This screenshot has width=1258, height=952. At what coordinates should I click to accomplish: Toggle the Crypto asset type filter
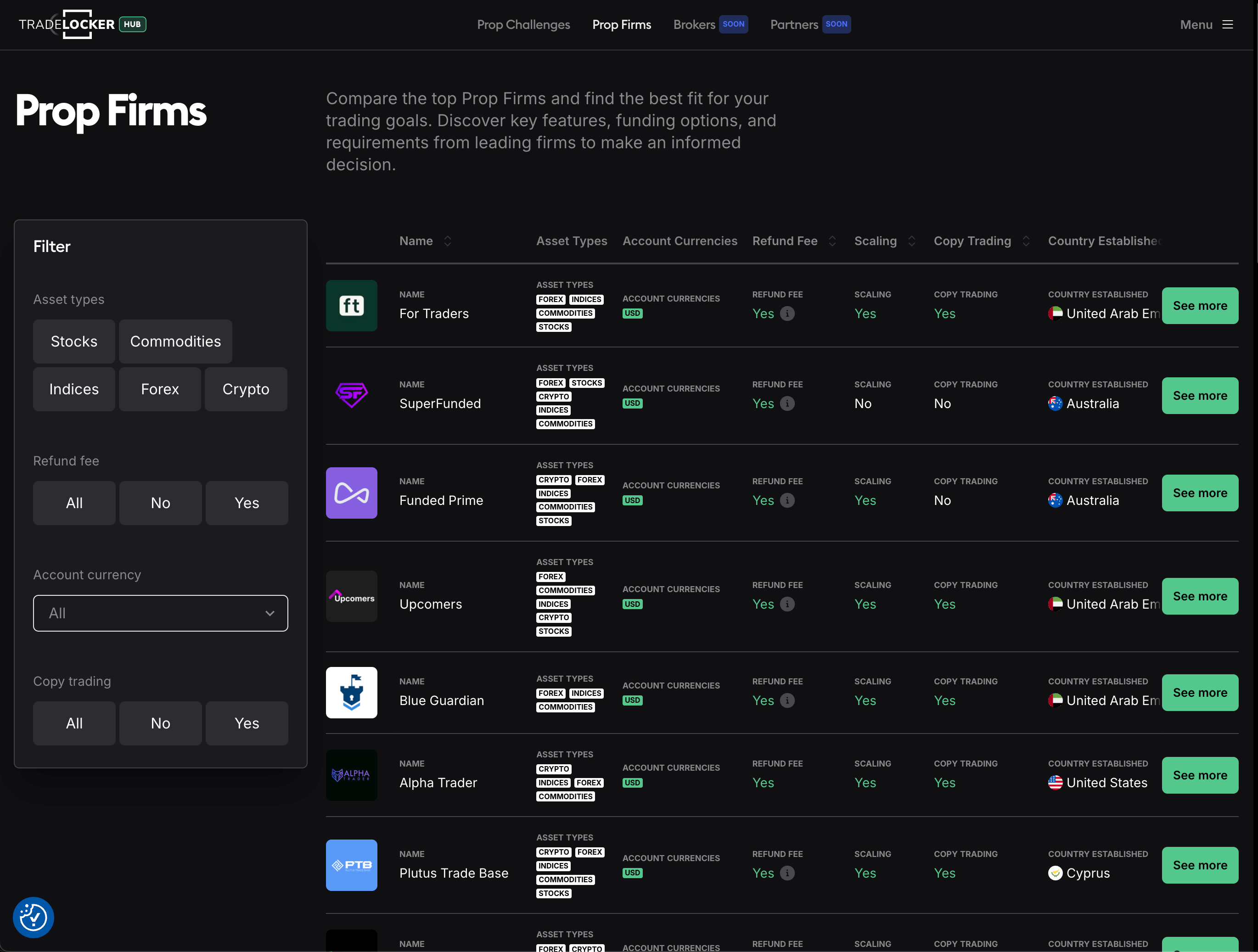[246, 389]
